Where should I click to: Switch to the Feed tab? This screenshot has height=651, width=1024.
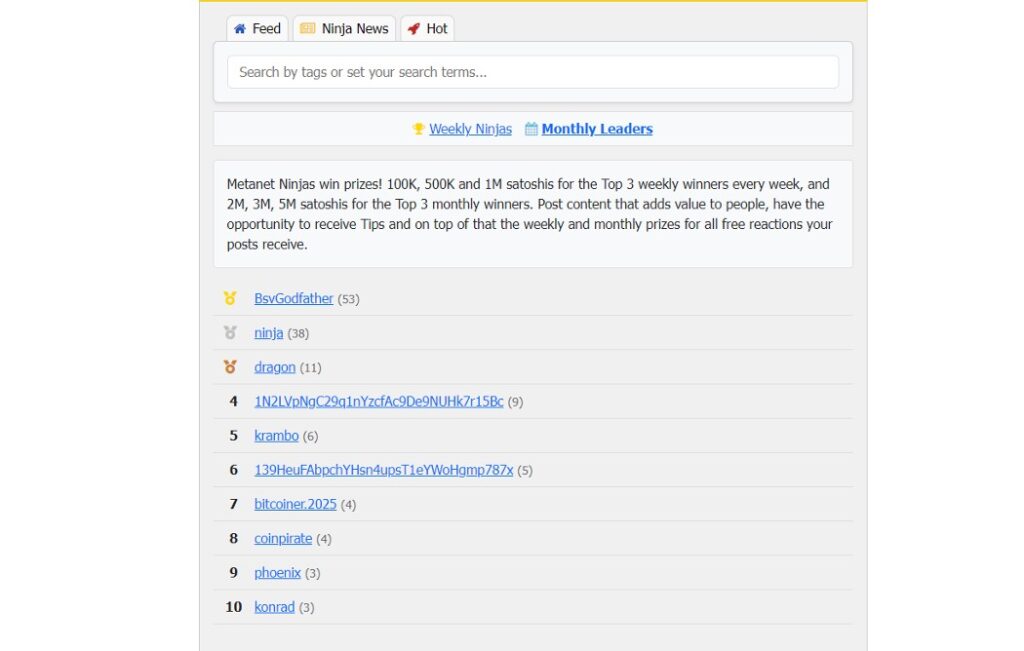tap(257, 29)
